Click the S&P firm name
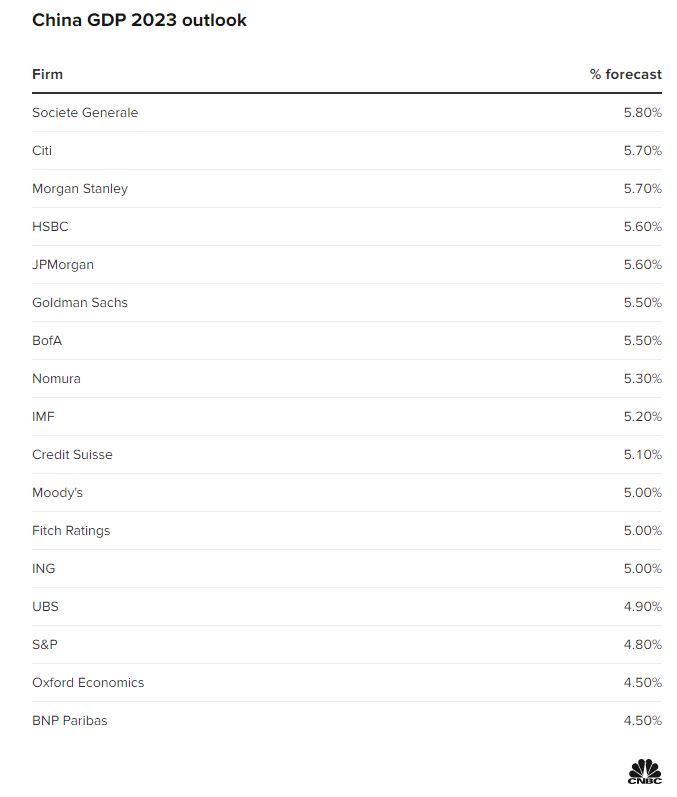The width and height of the screenshot is (677, 797). tap(45, 645)
